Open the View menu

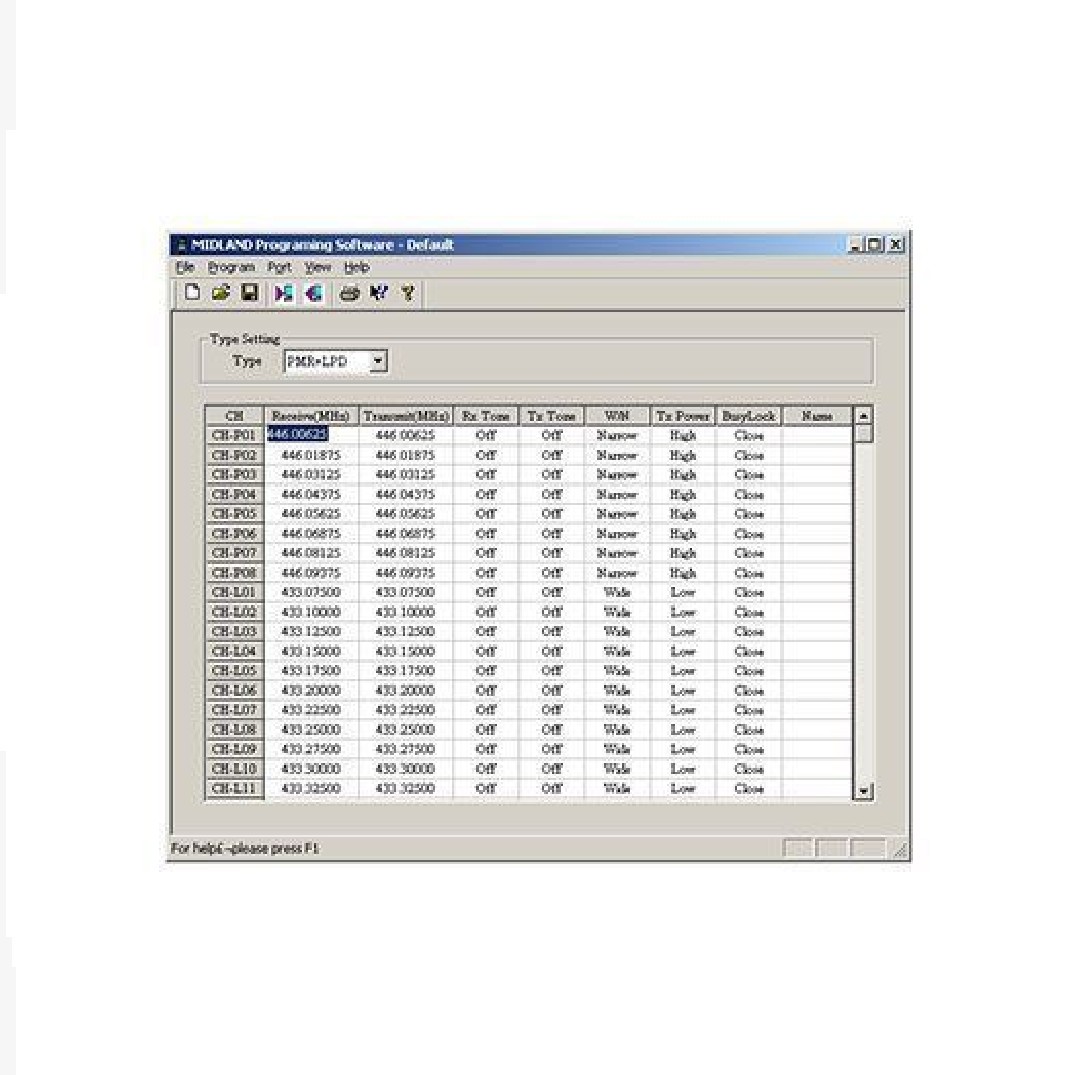coord(317,267)
